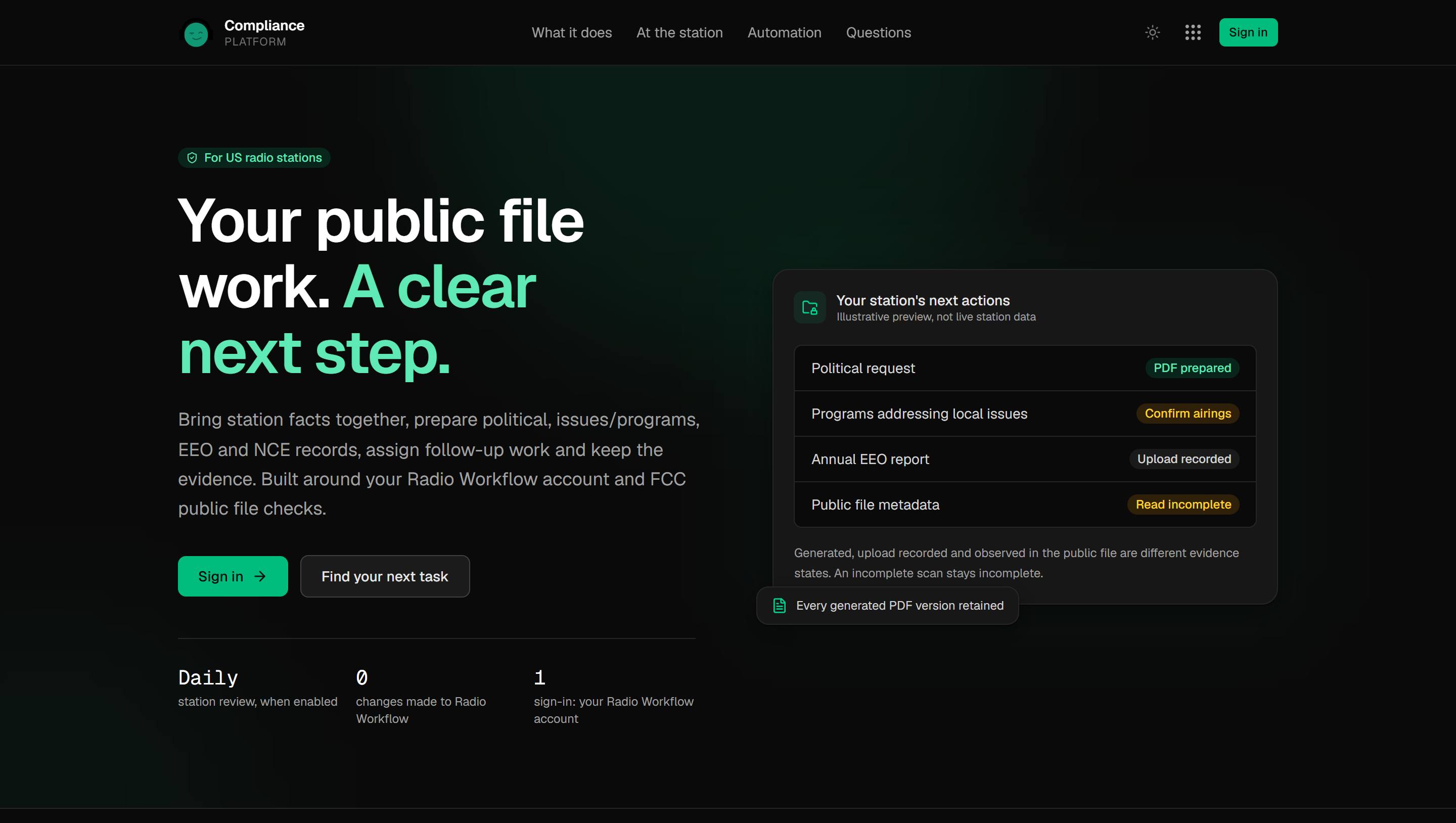
Task: Click the For US radio stations badge
Action: click(x=254, y=158)
